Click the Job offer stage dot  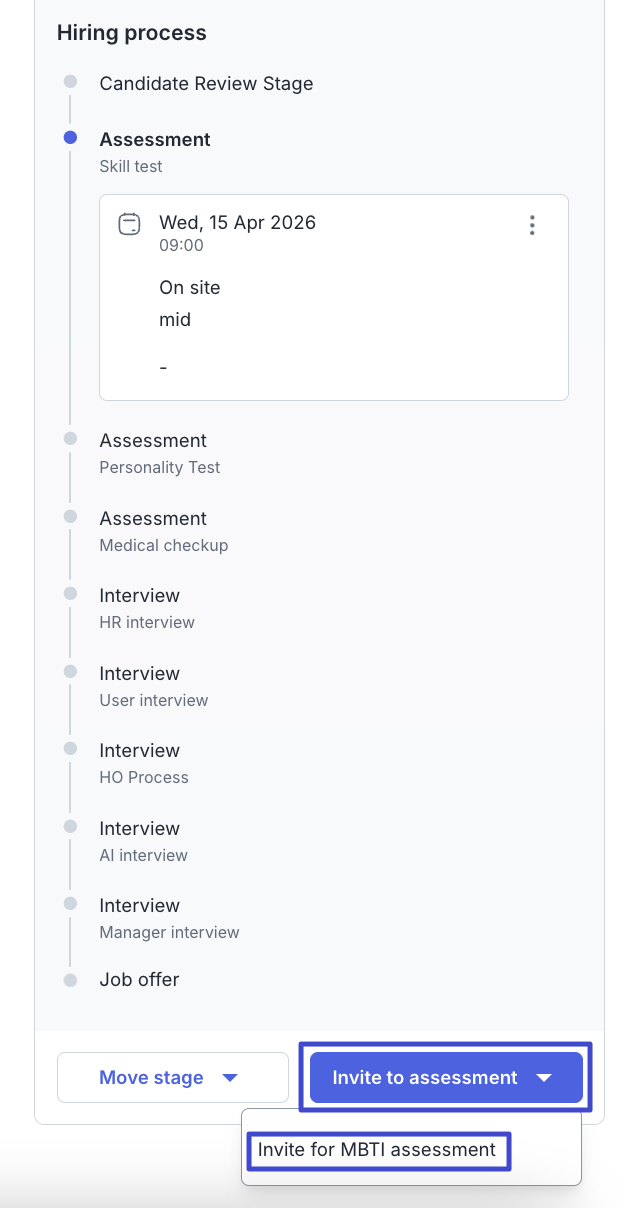(70, 980)
